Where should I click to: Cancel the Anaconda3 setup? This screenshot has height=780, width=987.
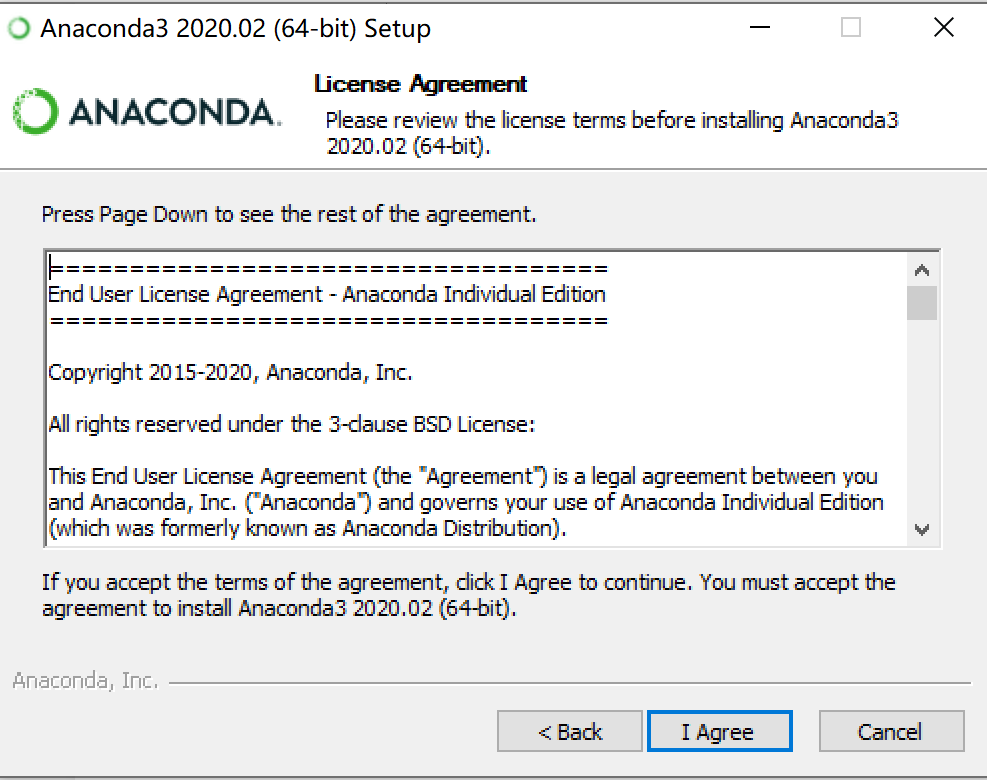(x=891, y=731)
